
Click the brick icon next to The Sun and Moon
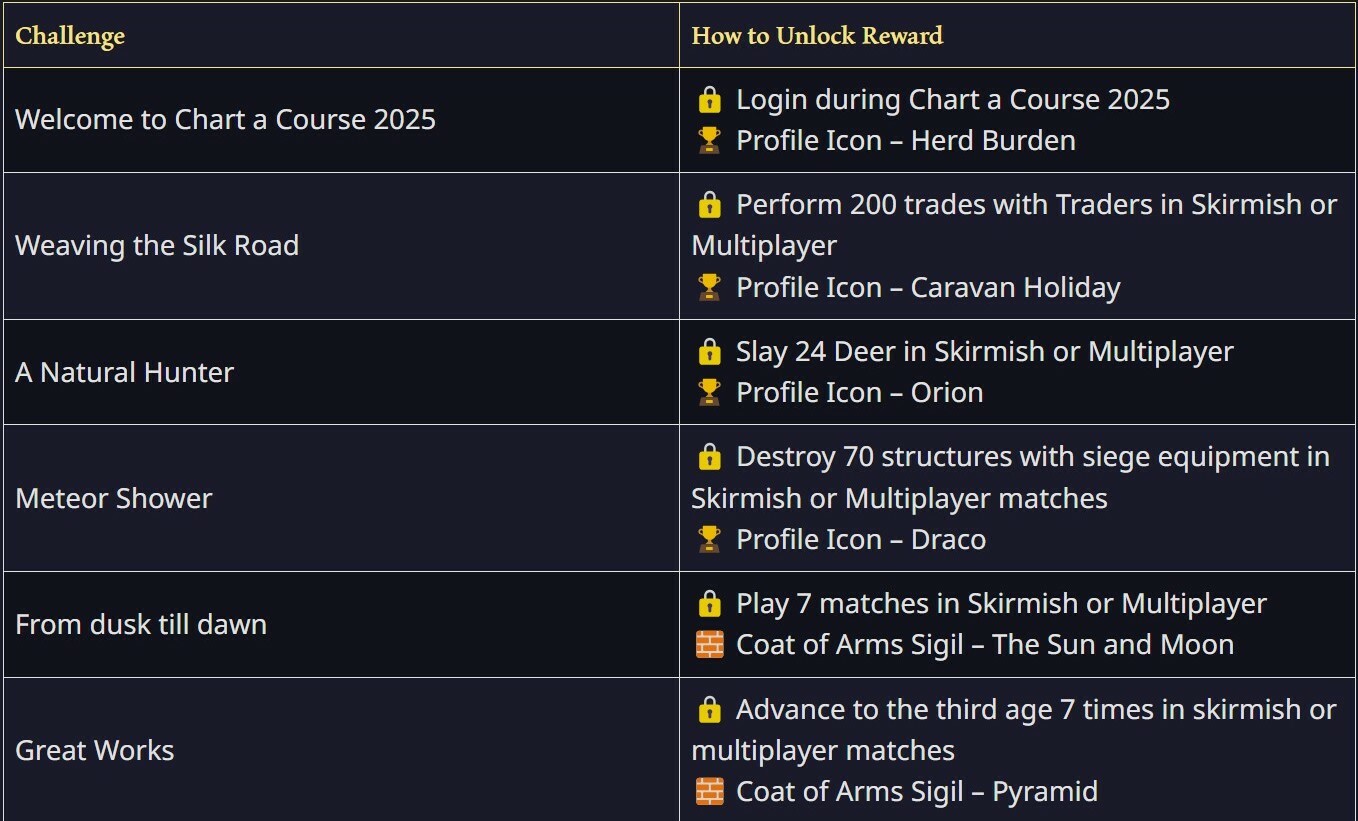pos(709,645)
